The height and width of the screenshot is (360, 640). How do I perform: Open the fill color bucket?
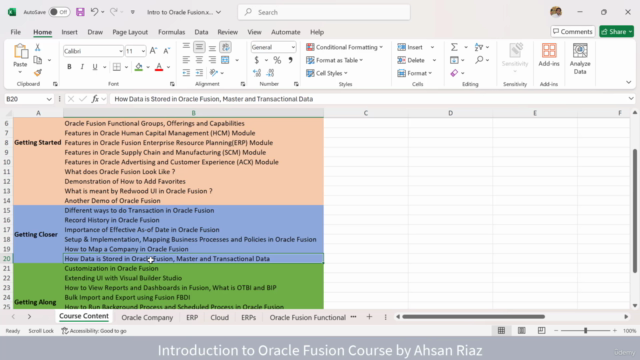click(x=139, y=67)
